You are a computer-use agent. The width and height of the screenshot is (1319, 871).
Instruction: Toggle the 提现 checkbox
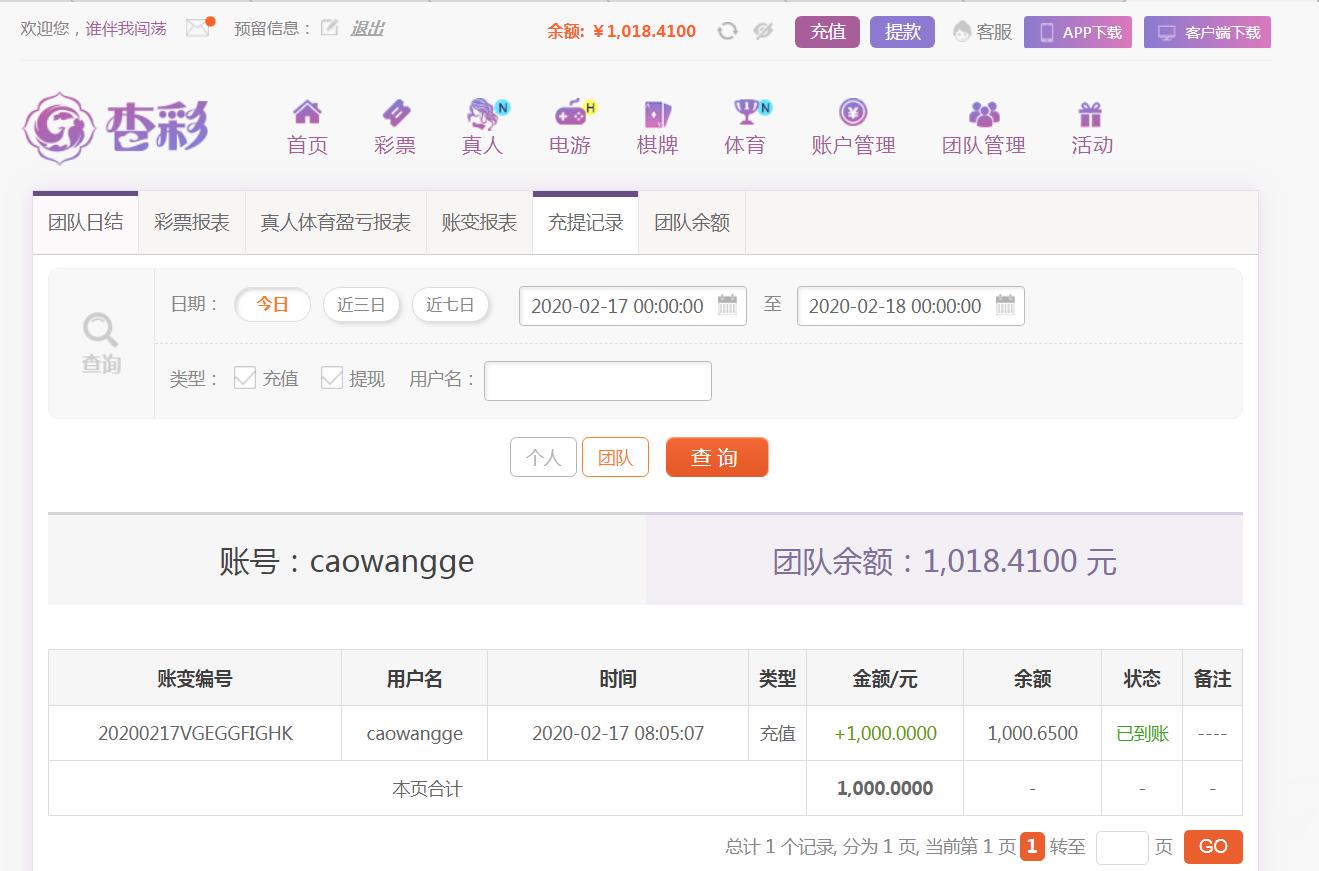pos(332,378)
